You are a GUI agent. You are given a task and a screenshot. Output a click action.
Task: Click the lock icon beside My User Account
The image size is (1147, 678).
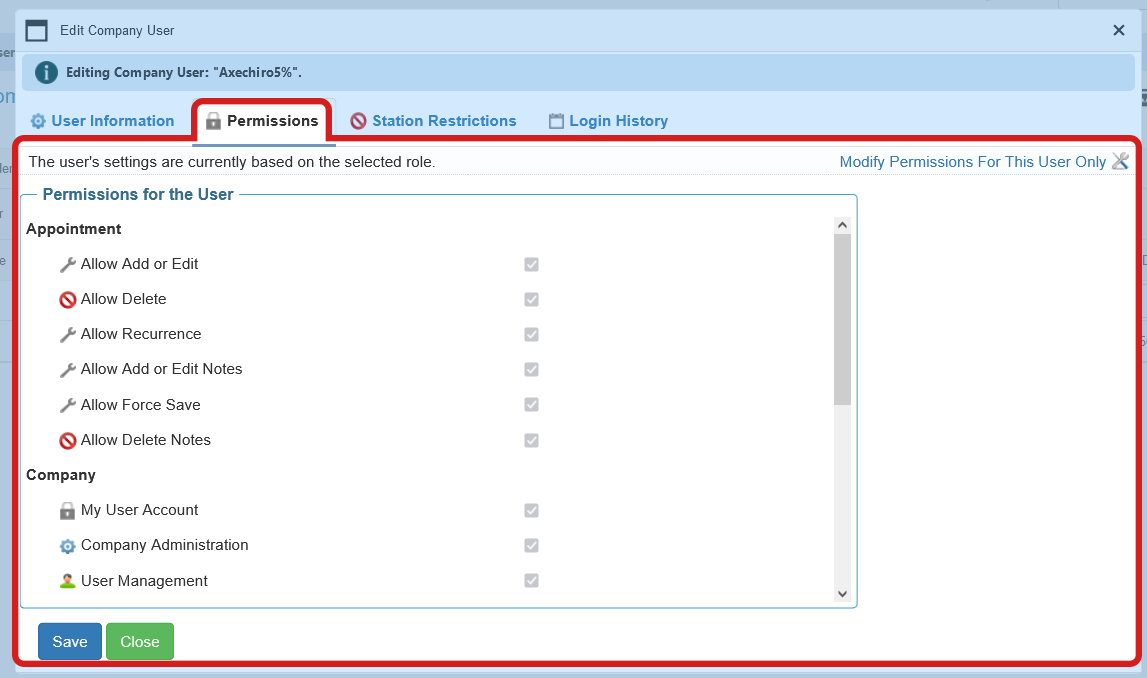tap(67, 510)
